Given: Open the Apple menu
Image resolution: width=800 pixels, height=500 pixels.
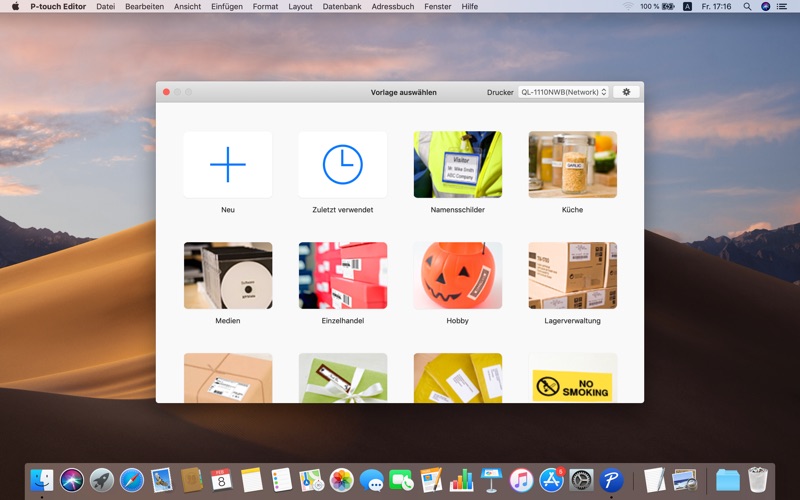Looking at the screenshot, I should coord(15,6).
